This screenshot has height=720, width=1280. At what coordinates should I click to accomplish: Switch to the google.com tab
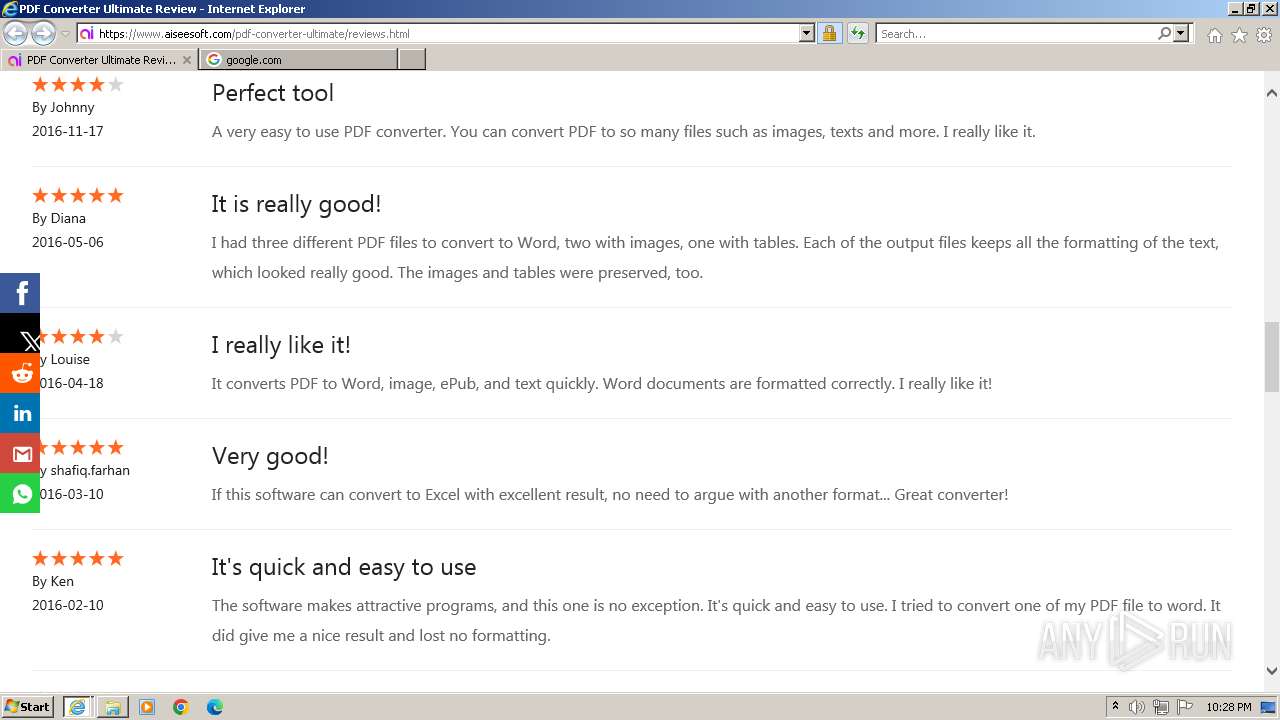point(298,60)
